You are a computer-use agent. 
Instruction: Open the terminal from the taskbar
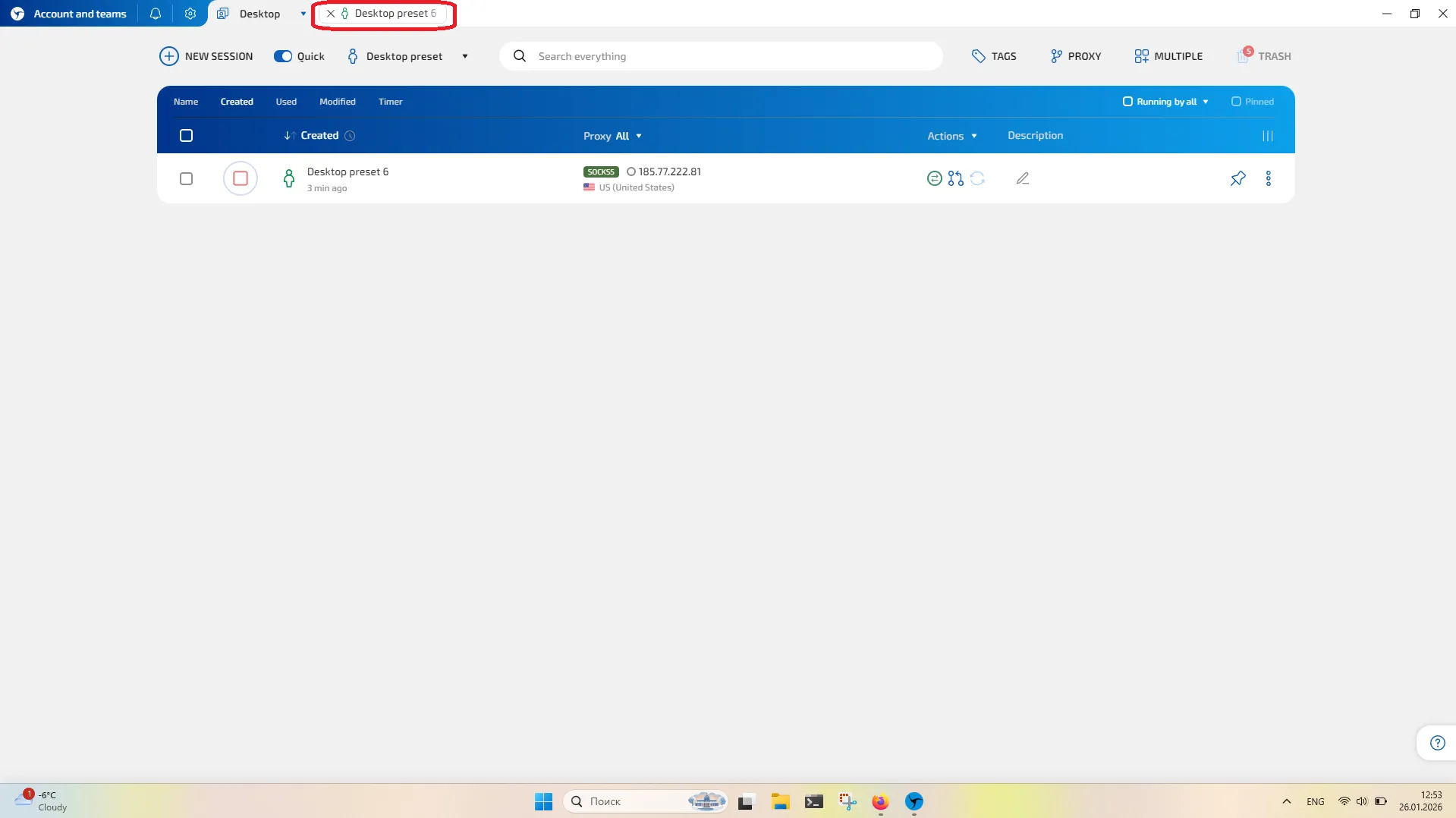click(814, 801)
